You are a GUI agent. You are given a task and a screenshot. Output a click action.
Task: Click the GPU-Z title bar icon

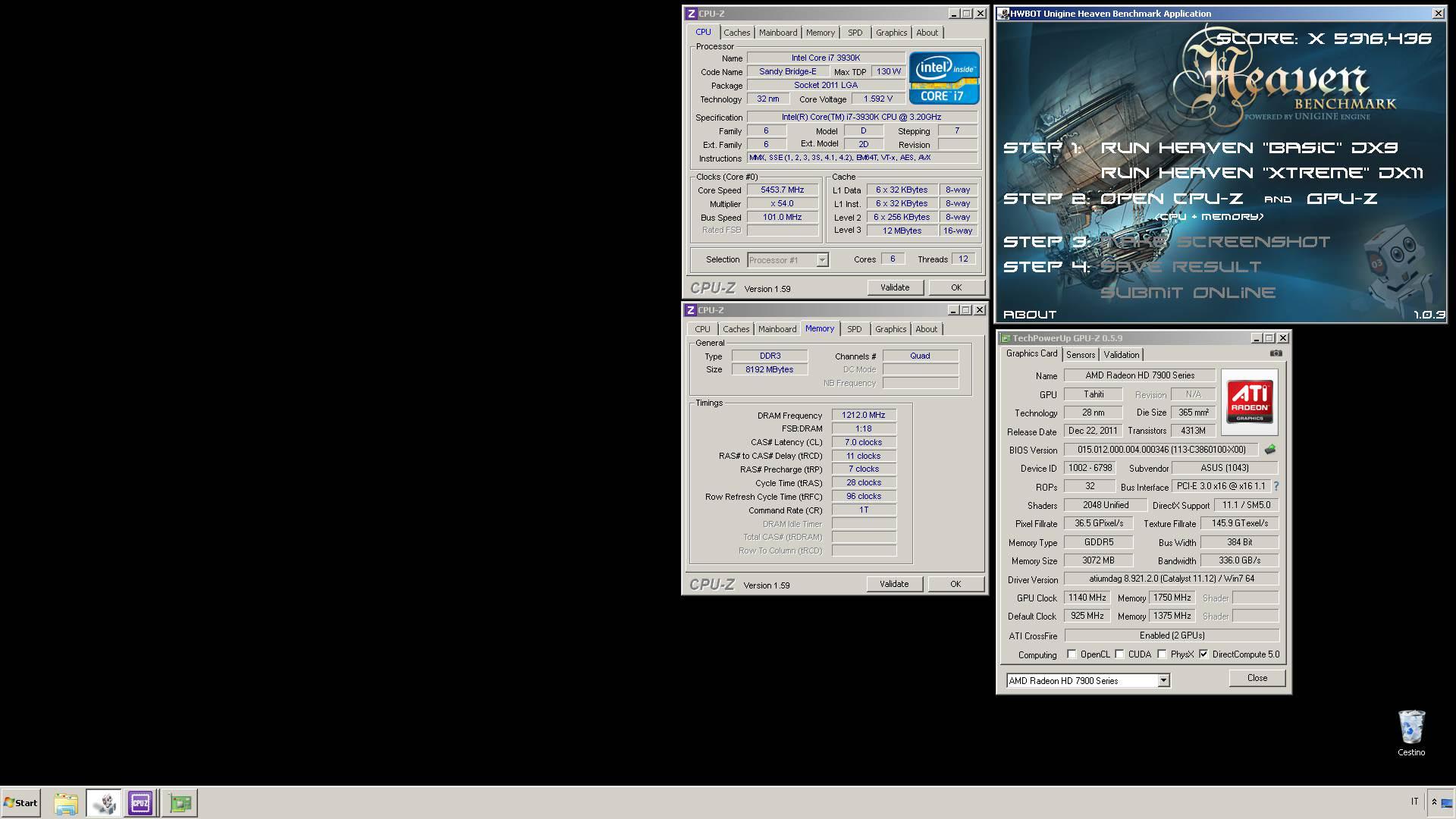tap(1005, 338)
